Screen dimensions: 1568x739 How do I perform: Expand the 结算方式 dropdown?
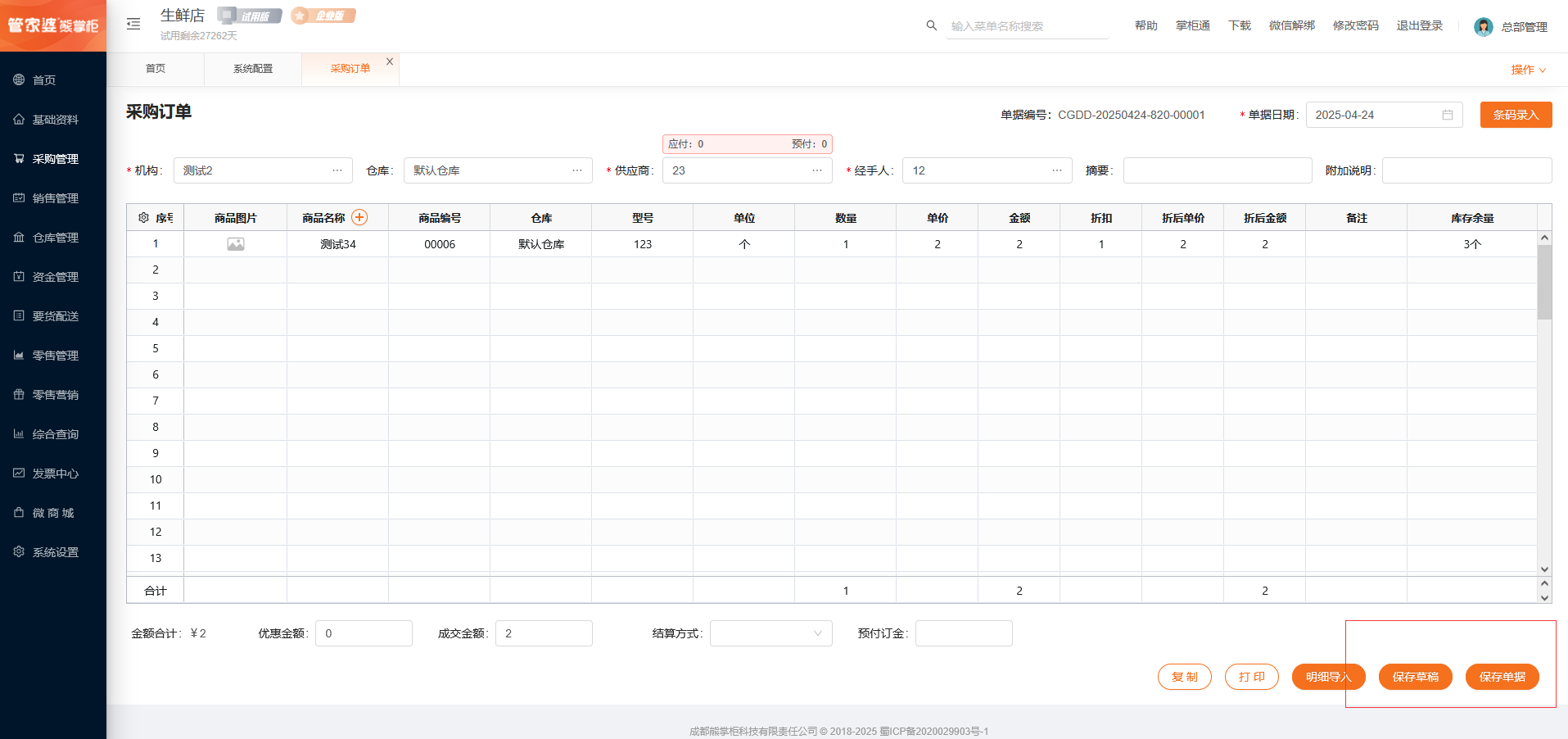point(771,633)
